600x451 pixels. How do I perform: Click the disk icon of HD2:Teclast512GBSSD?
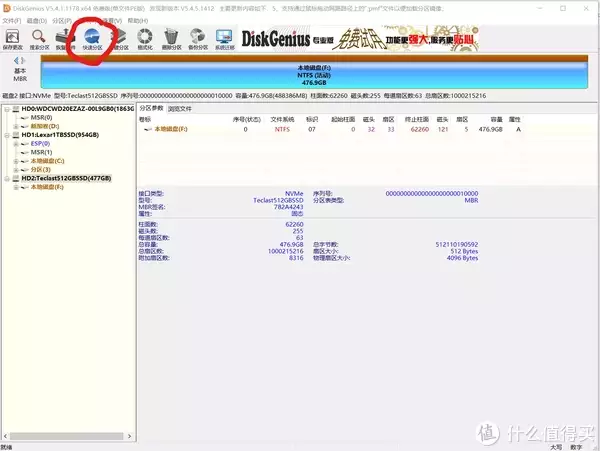pos(16,178)
